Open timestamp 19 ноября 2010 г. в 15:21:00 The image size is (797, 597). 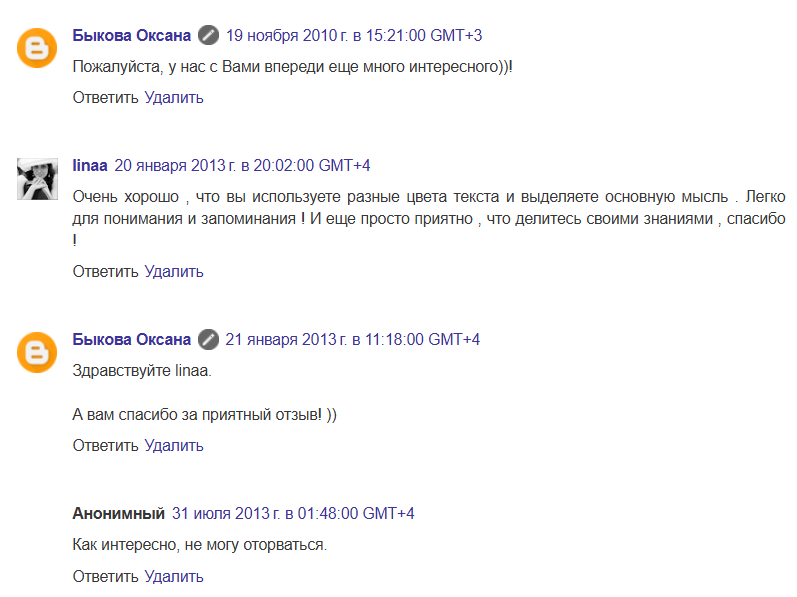[354, 36]
